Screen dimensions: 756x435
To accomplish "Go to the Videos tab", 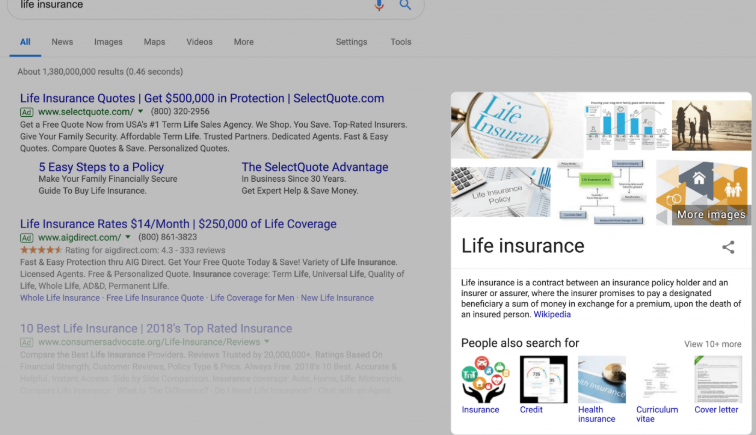I will point(199,42).
